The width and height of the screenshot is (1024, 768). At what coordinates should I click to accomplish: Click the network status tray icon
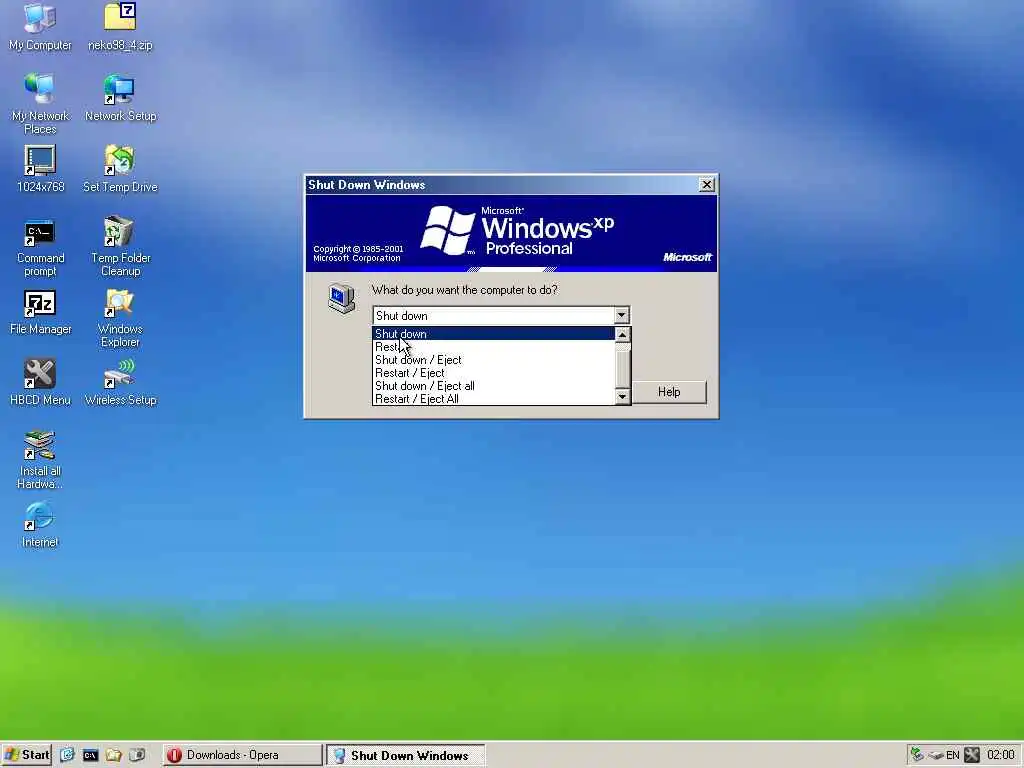pos(917,755)
